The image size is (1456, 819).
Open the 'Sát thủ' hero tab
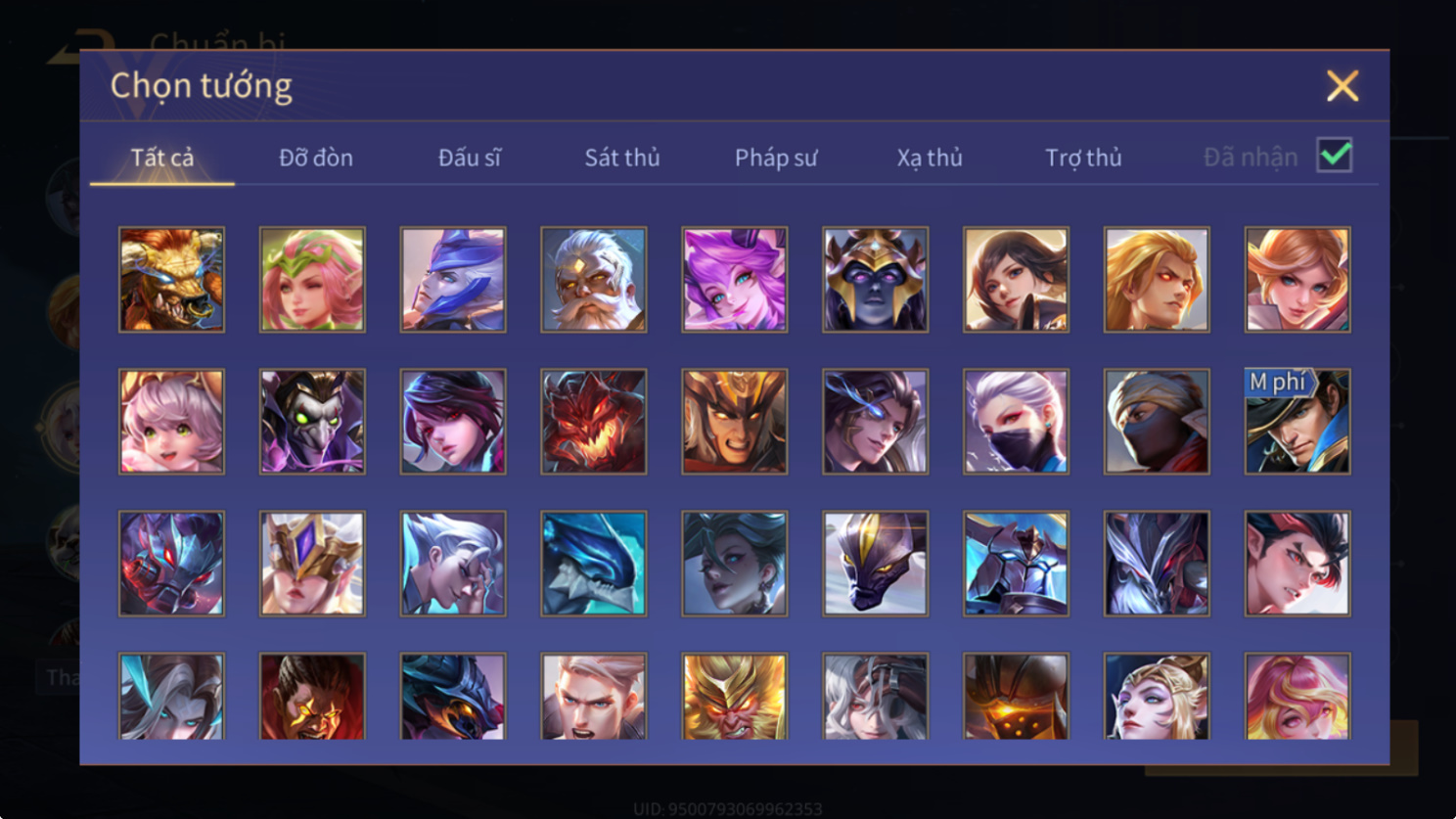(622, 158)
